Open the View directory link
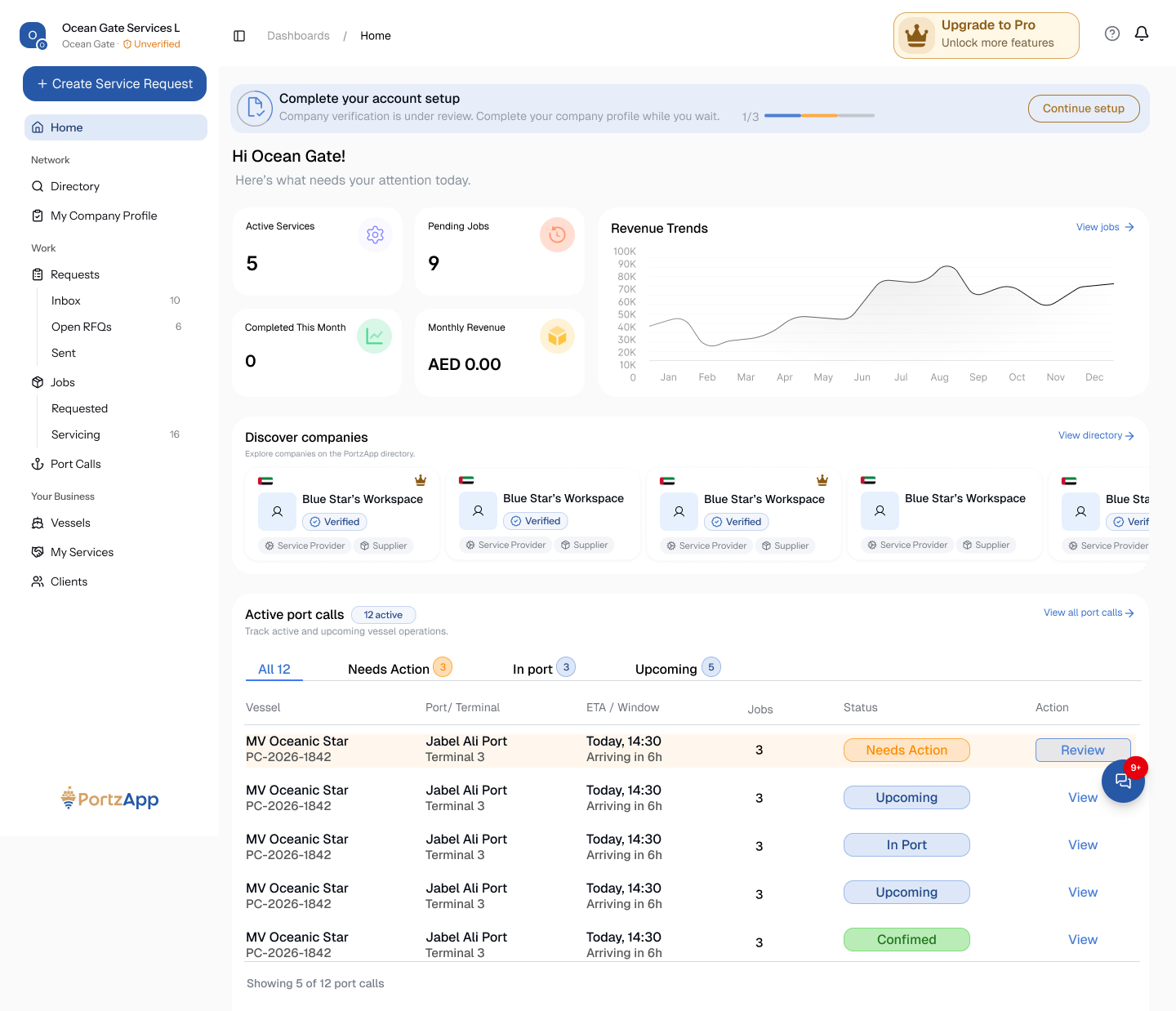Viewport: 1176px width, 1011px height. (x=1096, y=435)
